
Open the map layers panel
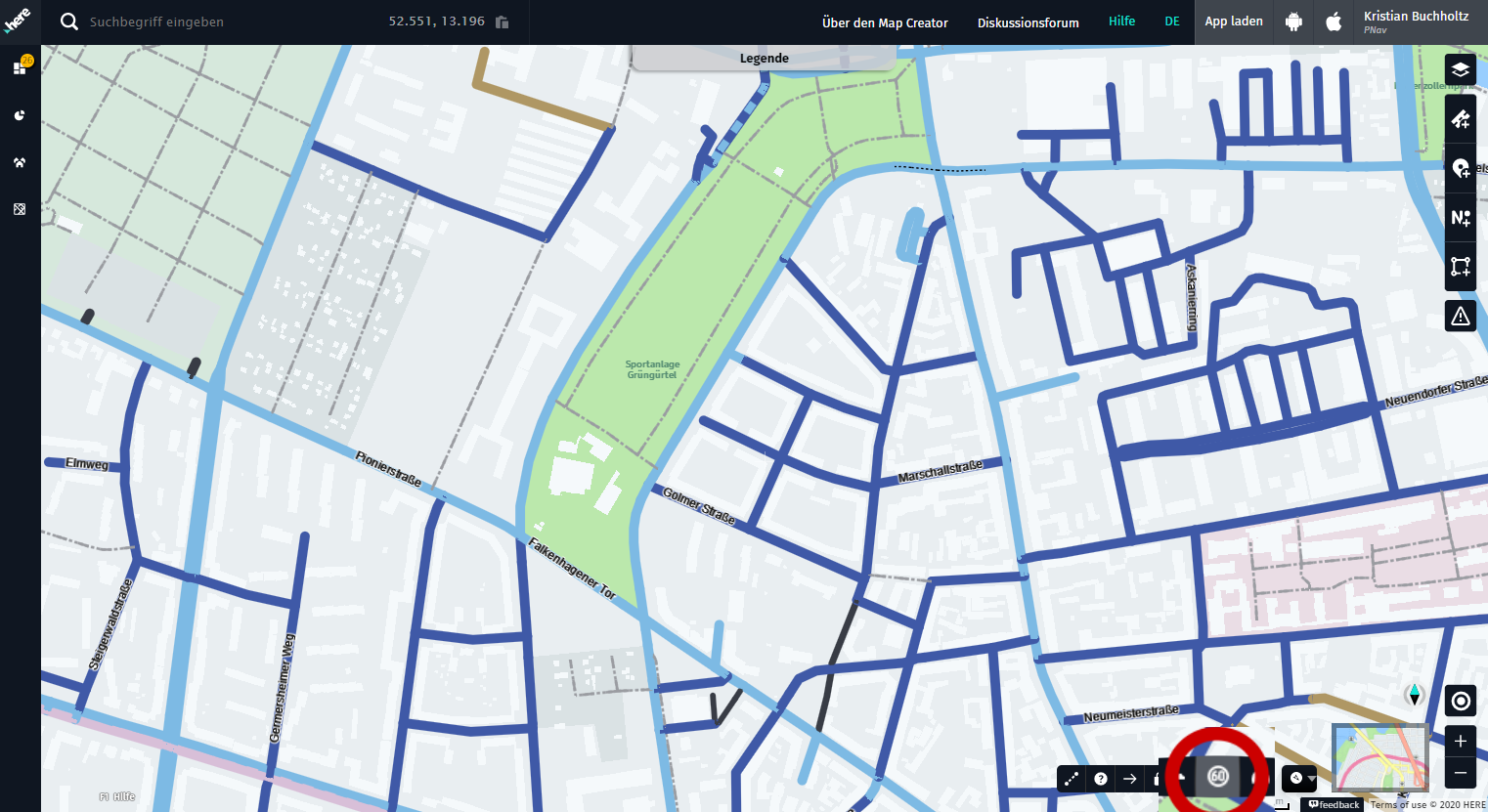(x=1460, y=69)
